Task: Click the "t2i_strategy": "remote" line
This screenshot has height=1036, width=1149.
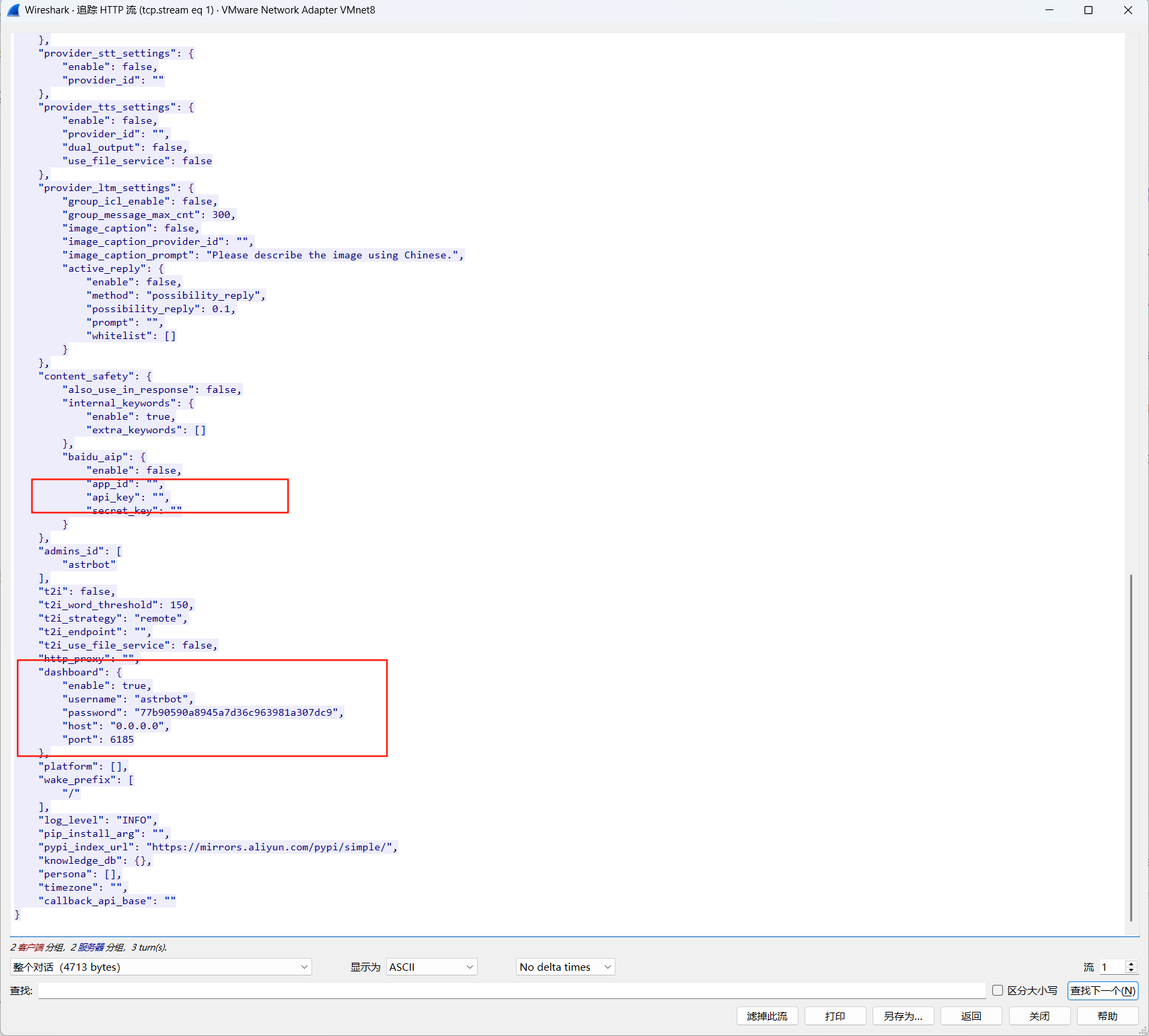Action: 113,618
